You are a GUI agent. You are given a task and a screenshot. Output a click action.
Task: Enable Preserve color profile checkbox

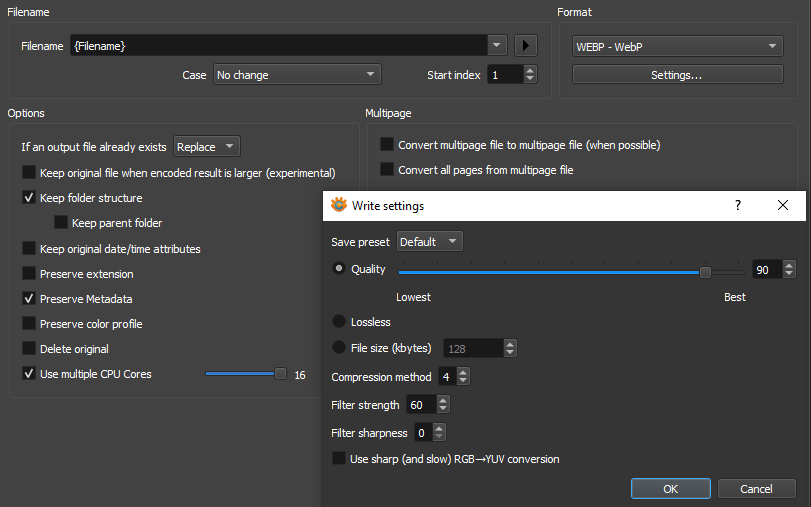pos(29,324)
